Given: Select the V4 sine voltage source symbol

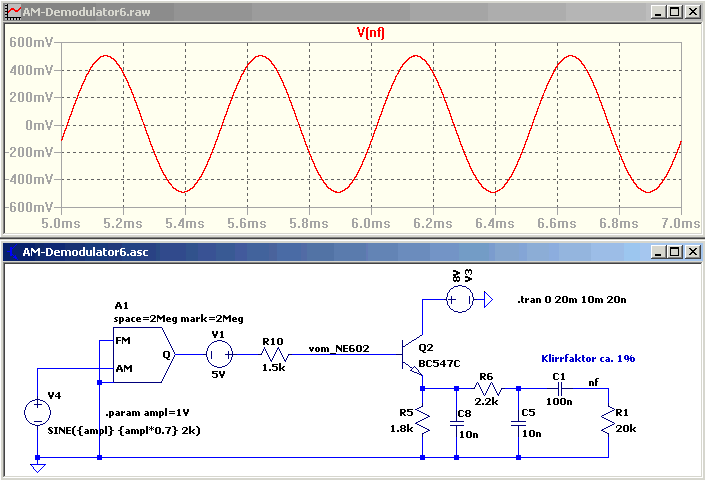Looking at the screenshot, I should coord(38,412).
